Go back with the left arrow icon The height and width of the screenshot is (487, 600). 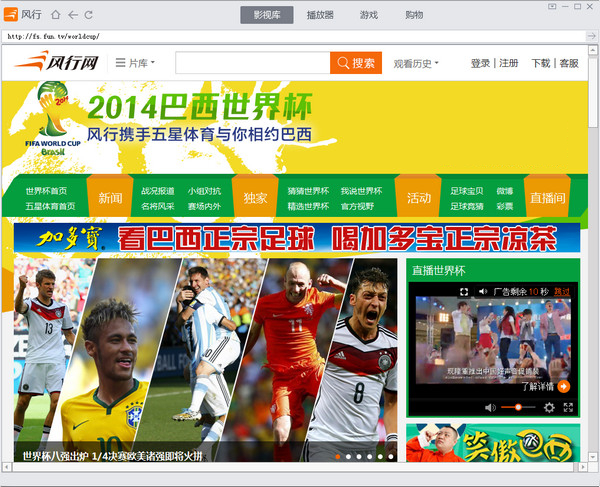tap(73, 15)
